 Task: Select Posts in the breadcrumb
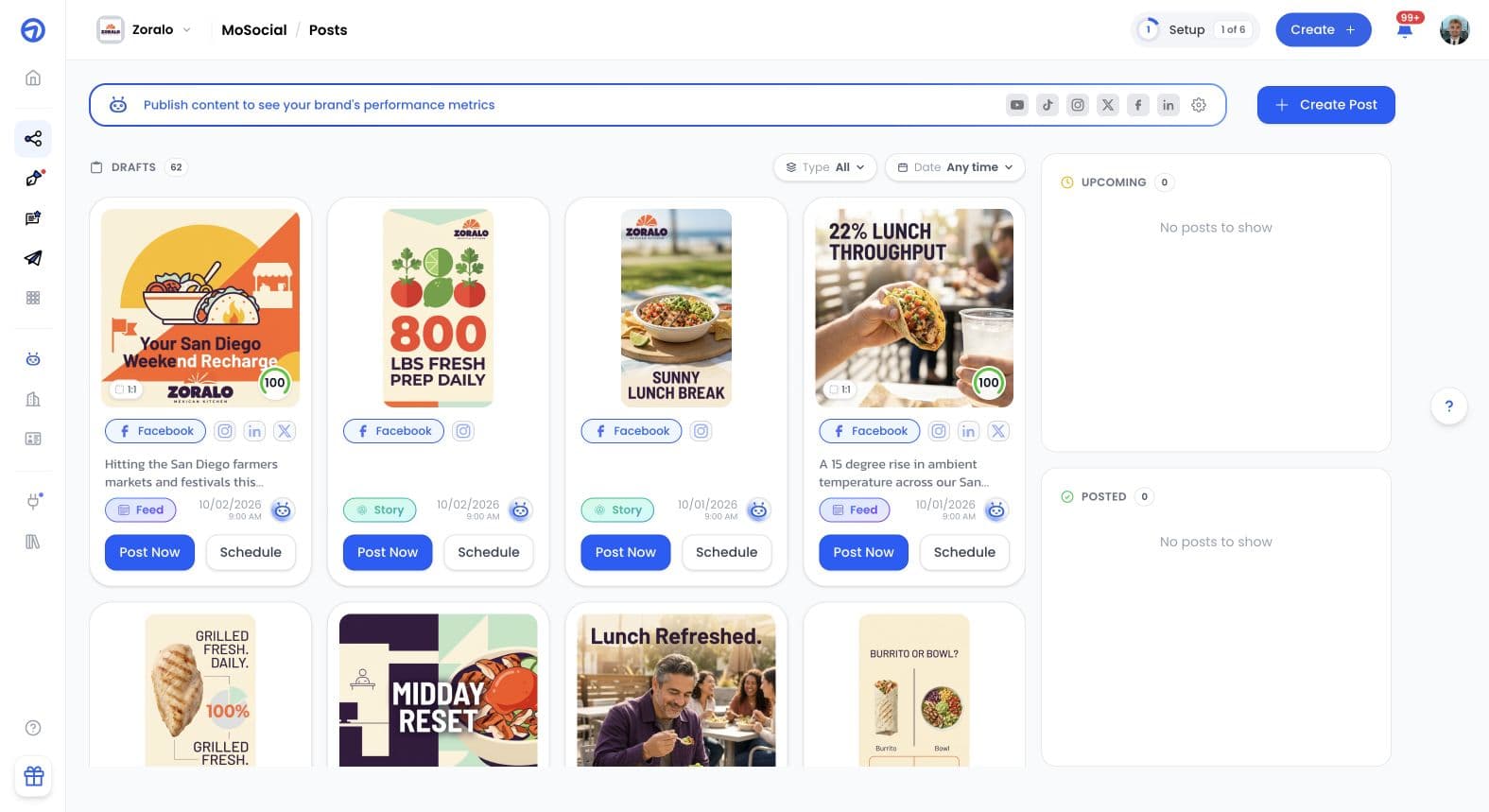[328, 30]
